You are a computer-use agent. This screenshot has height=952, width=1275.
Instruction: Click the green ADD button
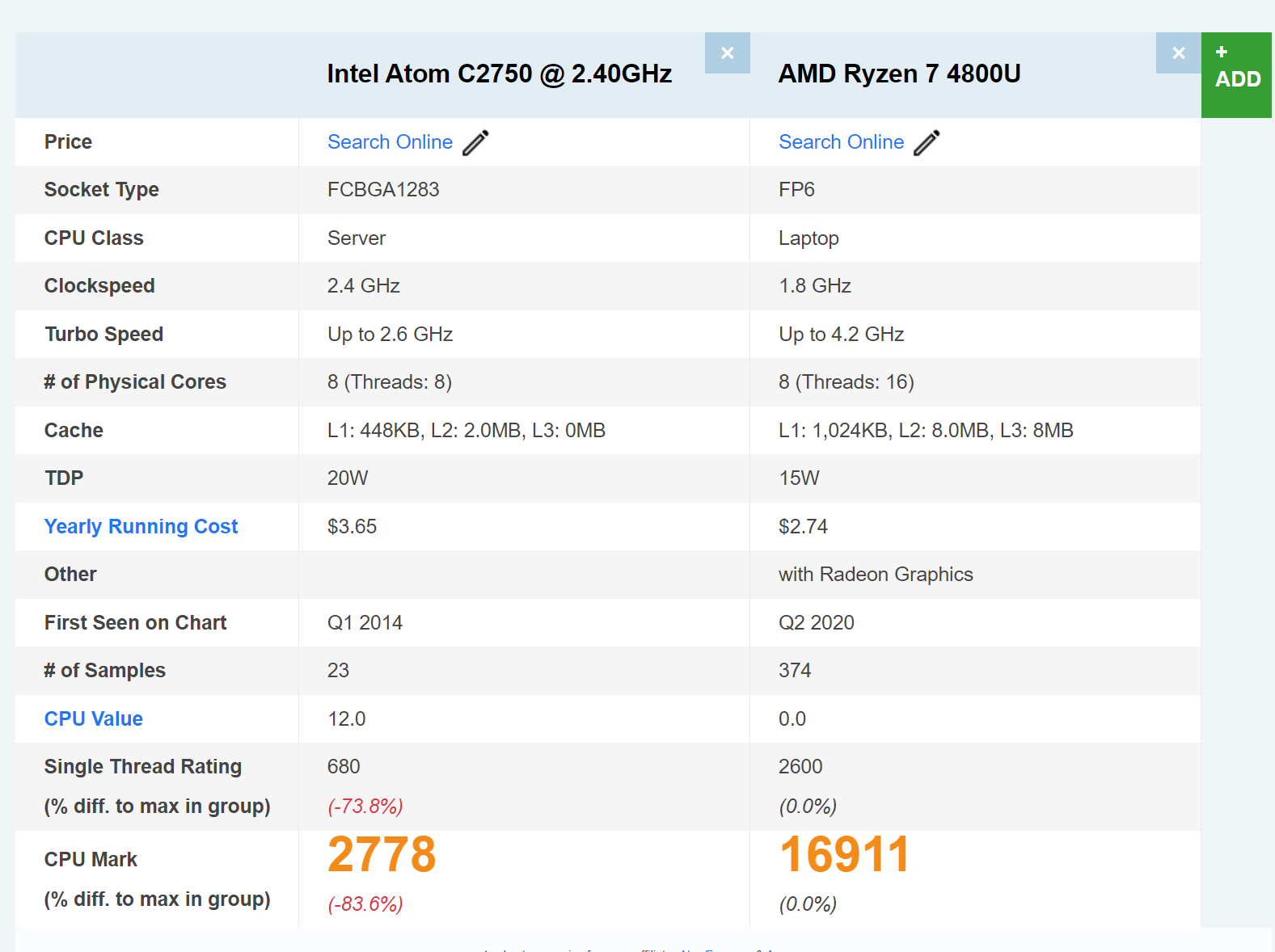point(1236,75)
